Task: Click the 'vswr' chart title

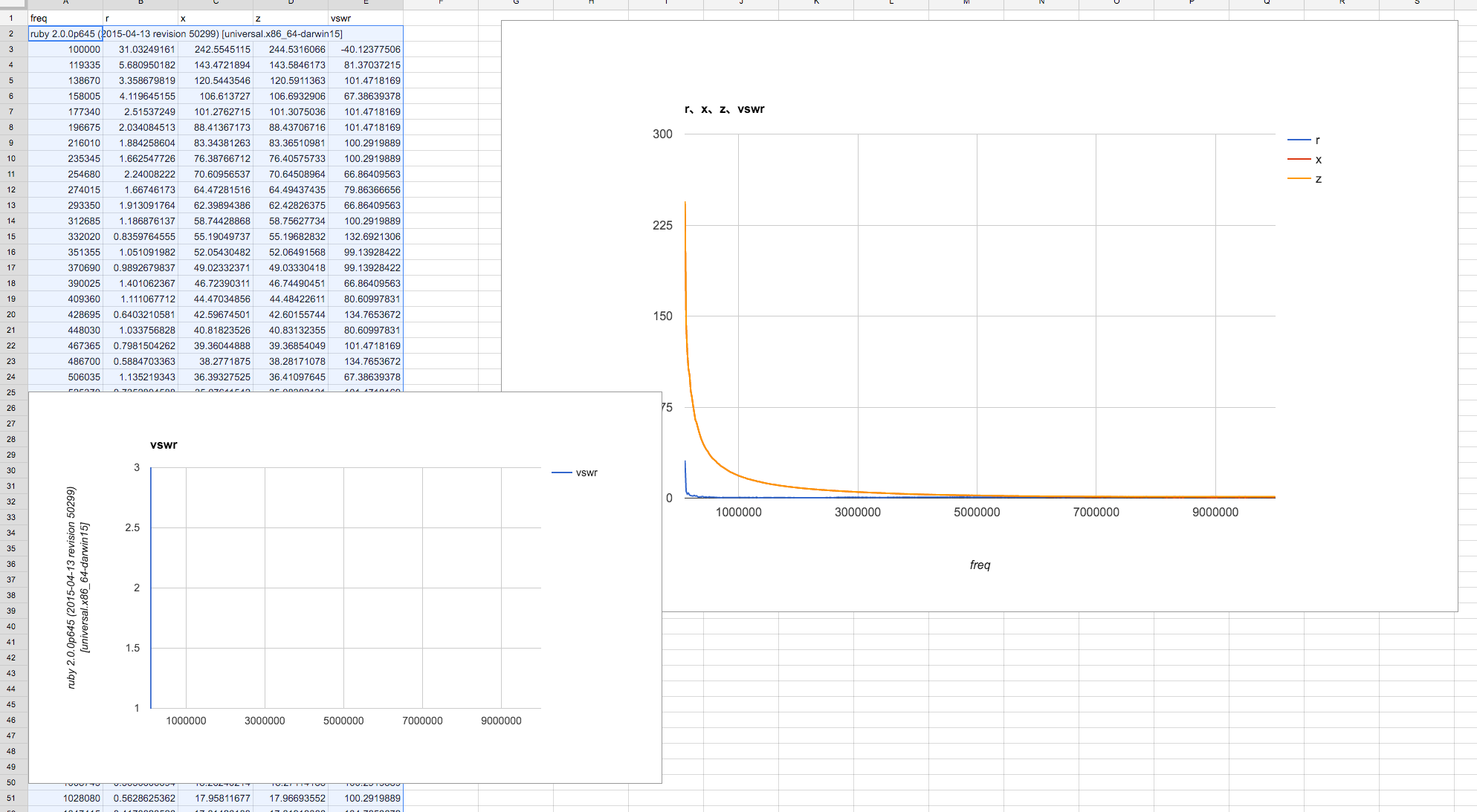Action: coord(164,445)
